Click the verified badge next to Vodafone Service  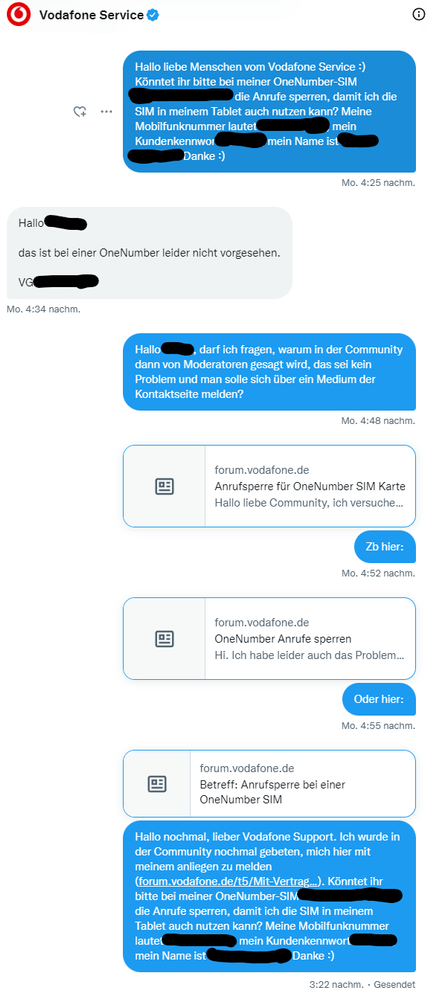[153, 15]
